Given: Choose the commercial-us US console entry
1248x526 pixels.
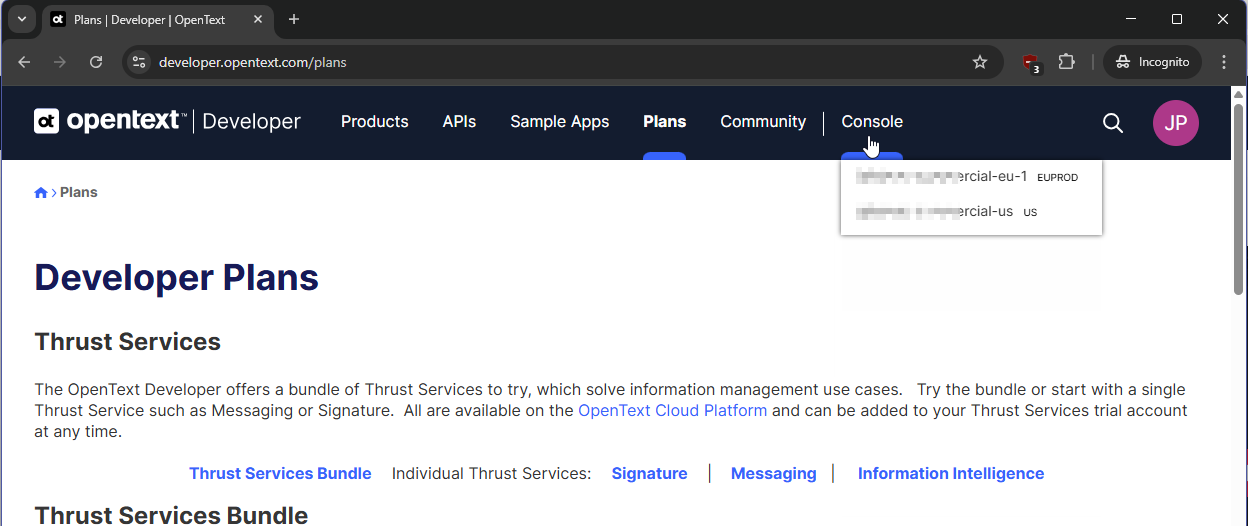Looking at the screenshot, I should click(971, 212).
